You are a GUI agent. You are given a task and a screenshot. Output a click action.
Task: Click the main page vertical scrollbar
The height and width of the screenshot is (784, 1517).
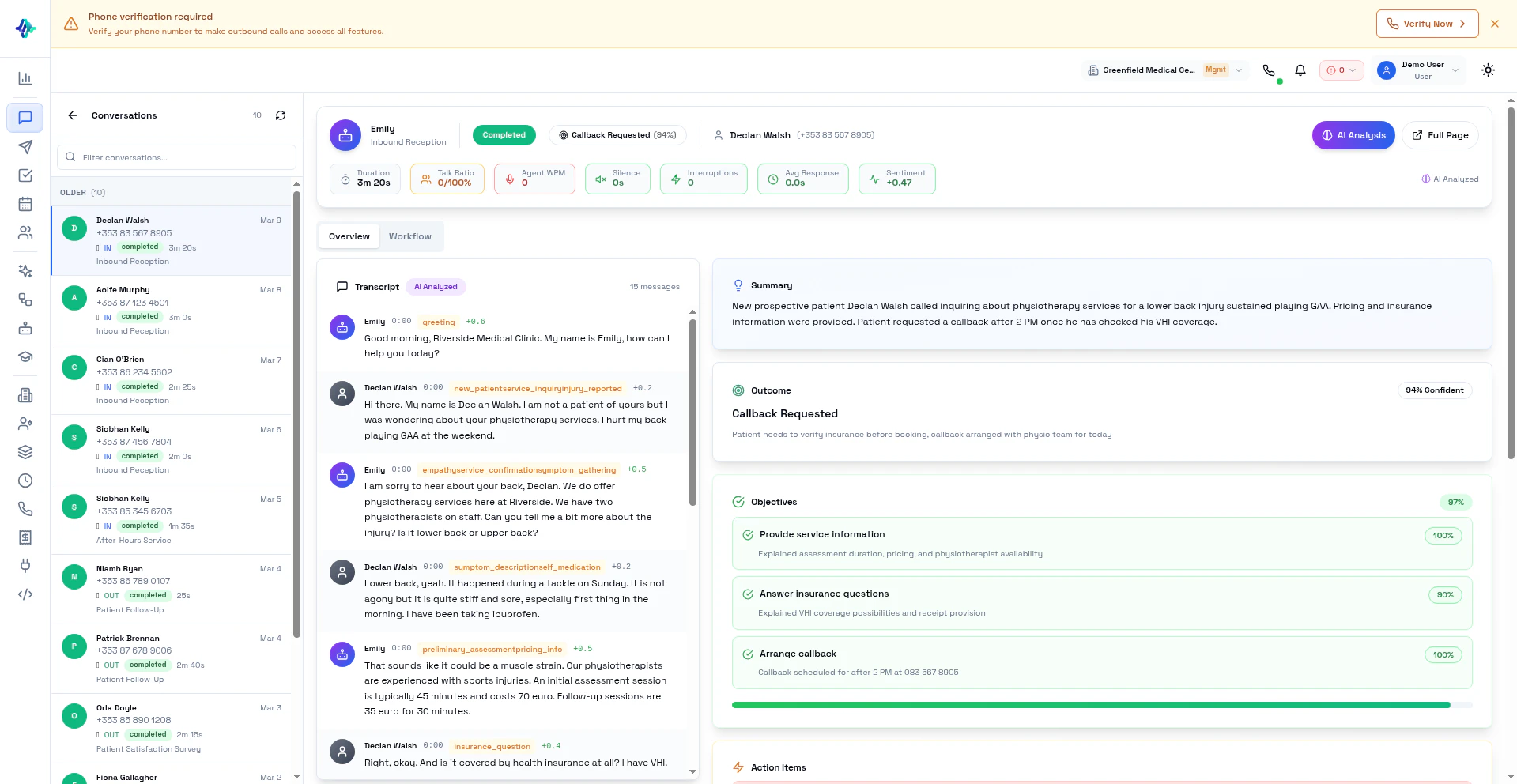pos(1511,282)
